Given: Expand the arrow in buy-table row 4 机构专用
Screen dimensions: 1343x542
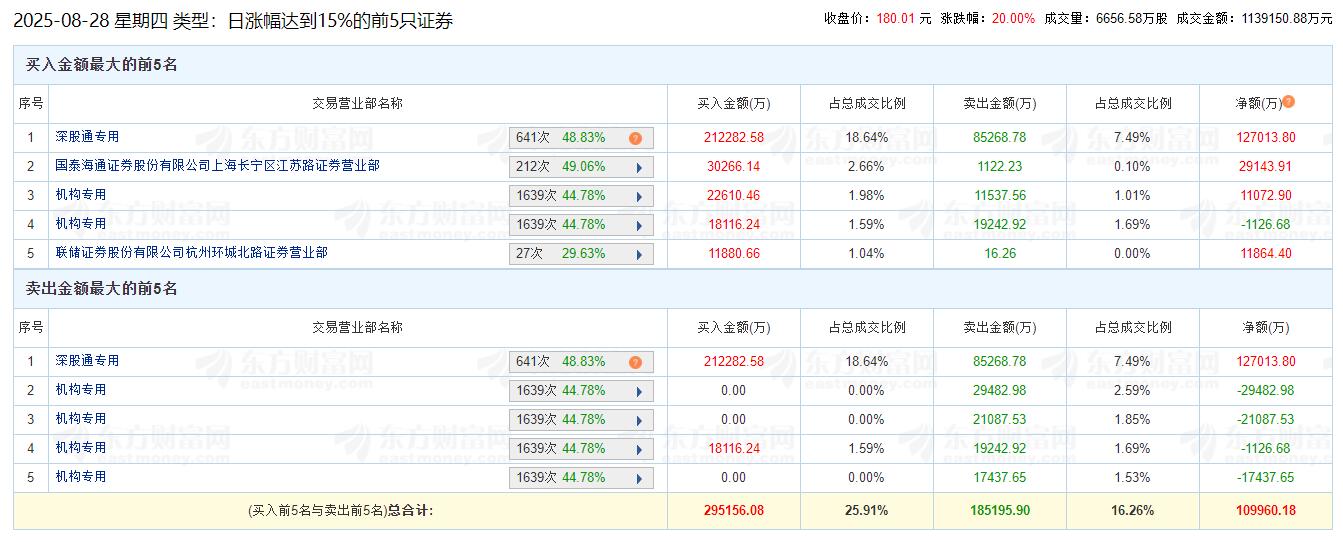Looking at the screenshot, I should click(638, 226).
